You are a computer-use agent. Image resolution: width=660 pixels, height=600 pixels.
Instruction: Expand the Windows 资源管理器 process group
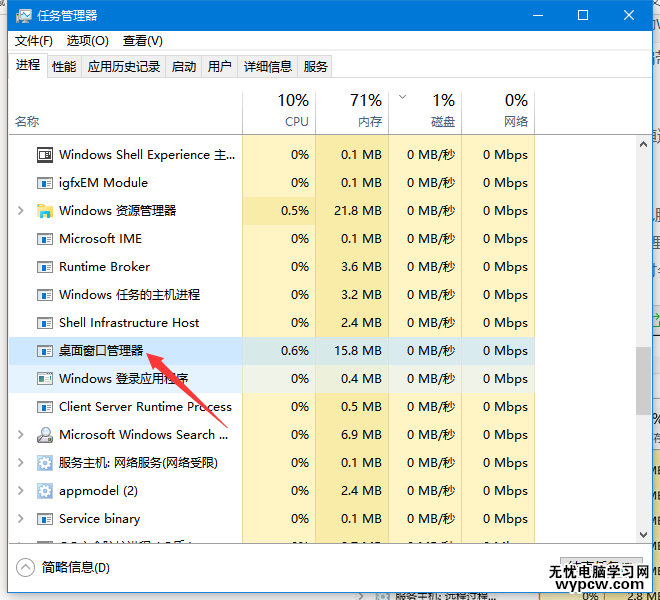pos(20,211)
